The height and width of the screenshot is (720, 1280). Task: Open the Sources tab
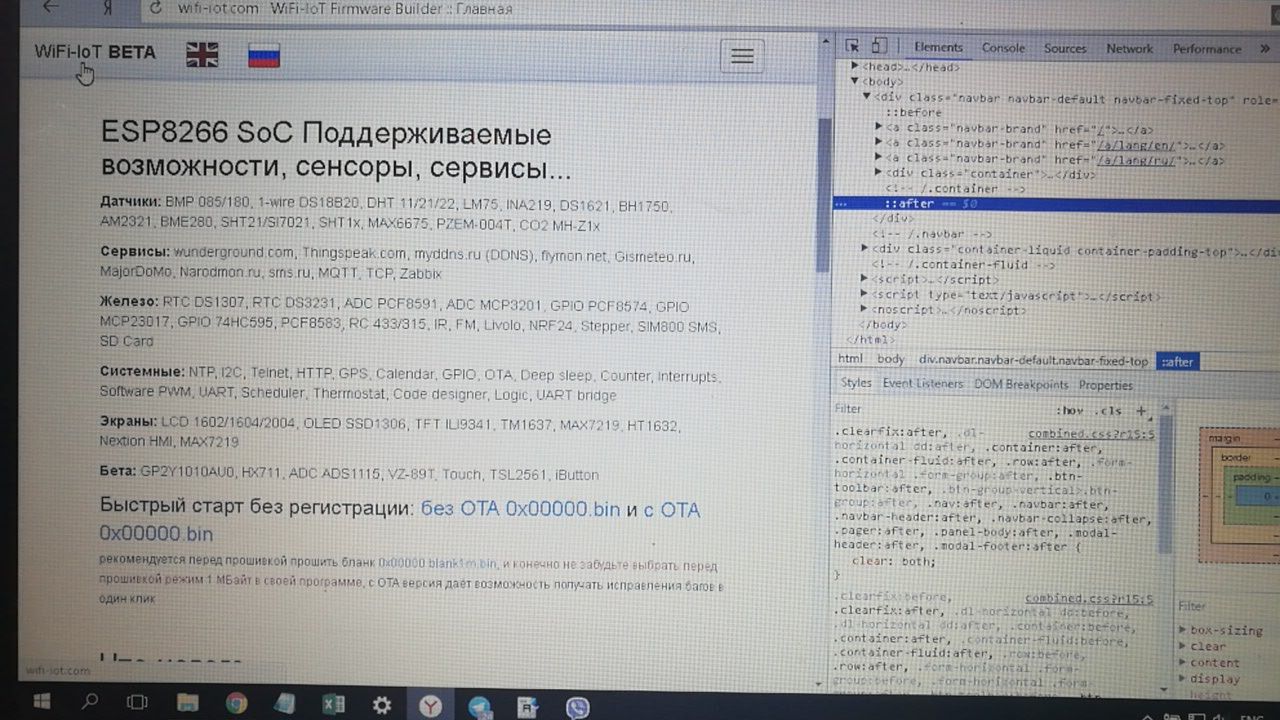point(1065,48)
